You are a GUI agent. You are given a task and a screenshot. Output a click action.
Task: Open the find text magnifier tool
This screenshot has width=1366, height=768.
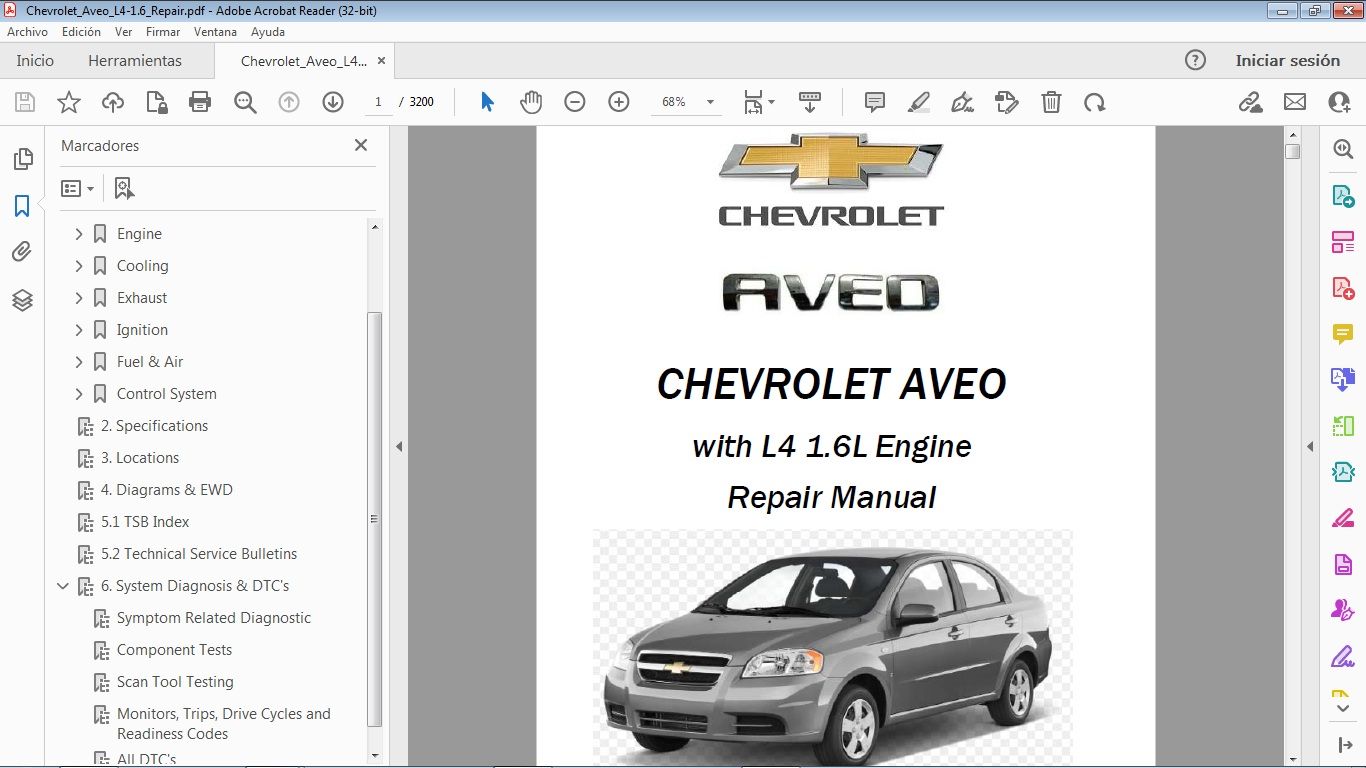coord(245,102)
